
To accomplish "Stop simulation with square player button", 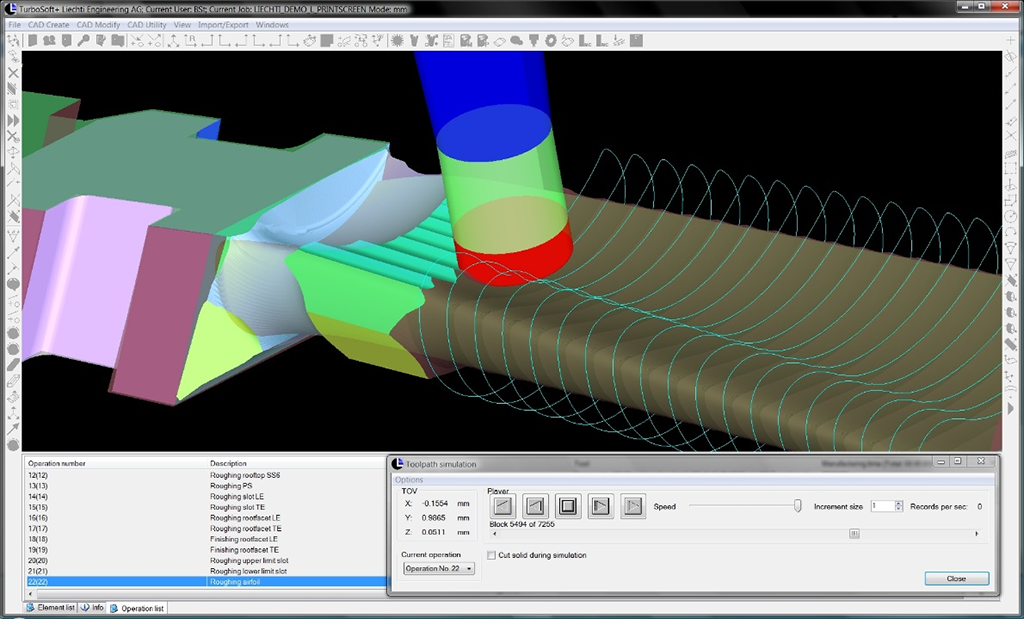I will [x=568, y=506].
